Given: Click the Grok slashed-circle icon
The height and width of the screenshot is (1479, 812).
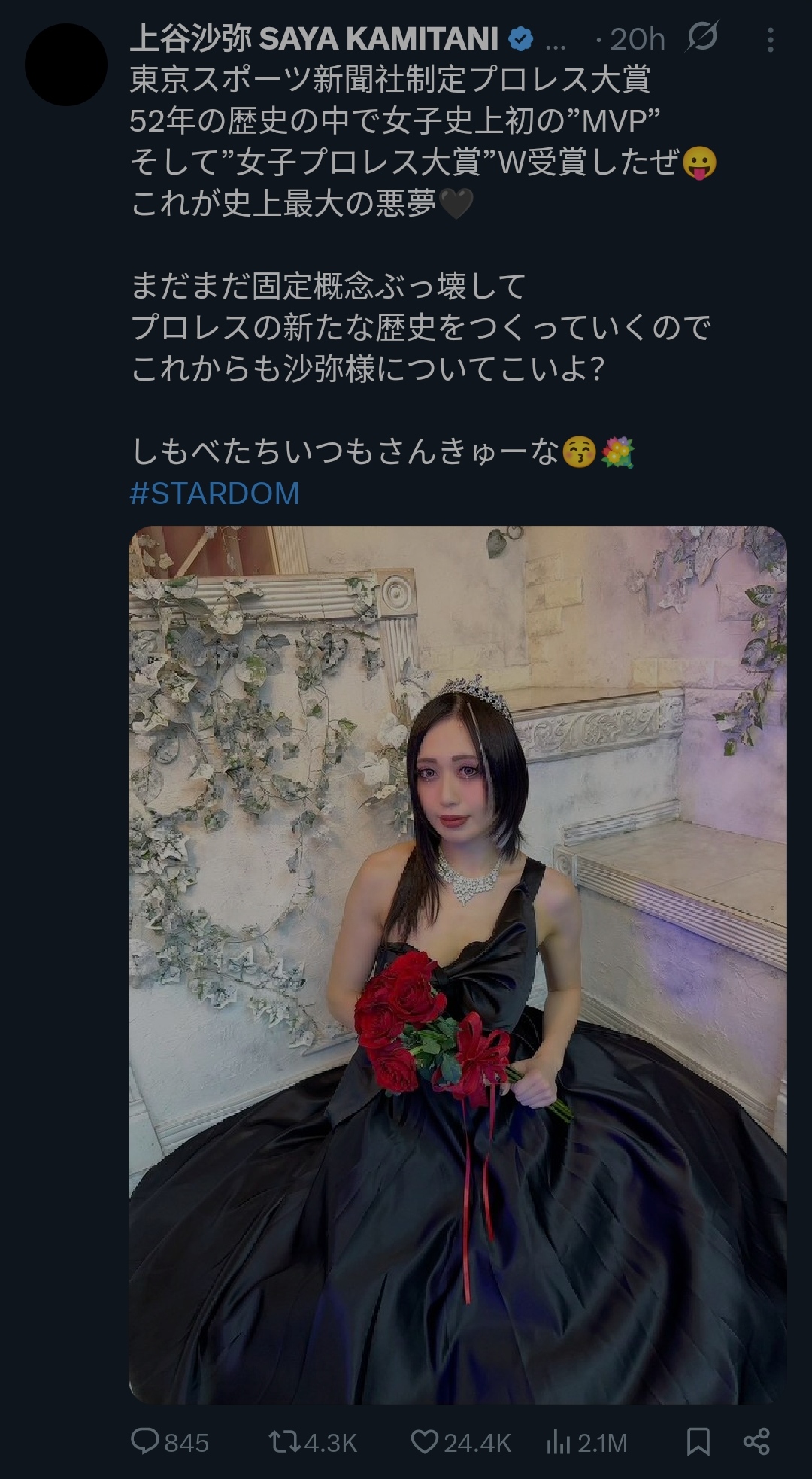Looking at the screenshot, I should (x=702, y=37).
